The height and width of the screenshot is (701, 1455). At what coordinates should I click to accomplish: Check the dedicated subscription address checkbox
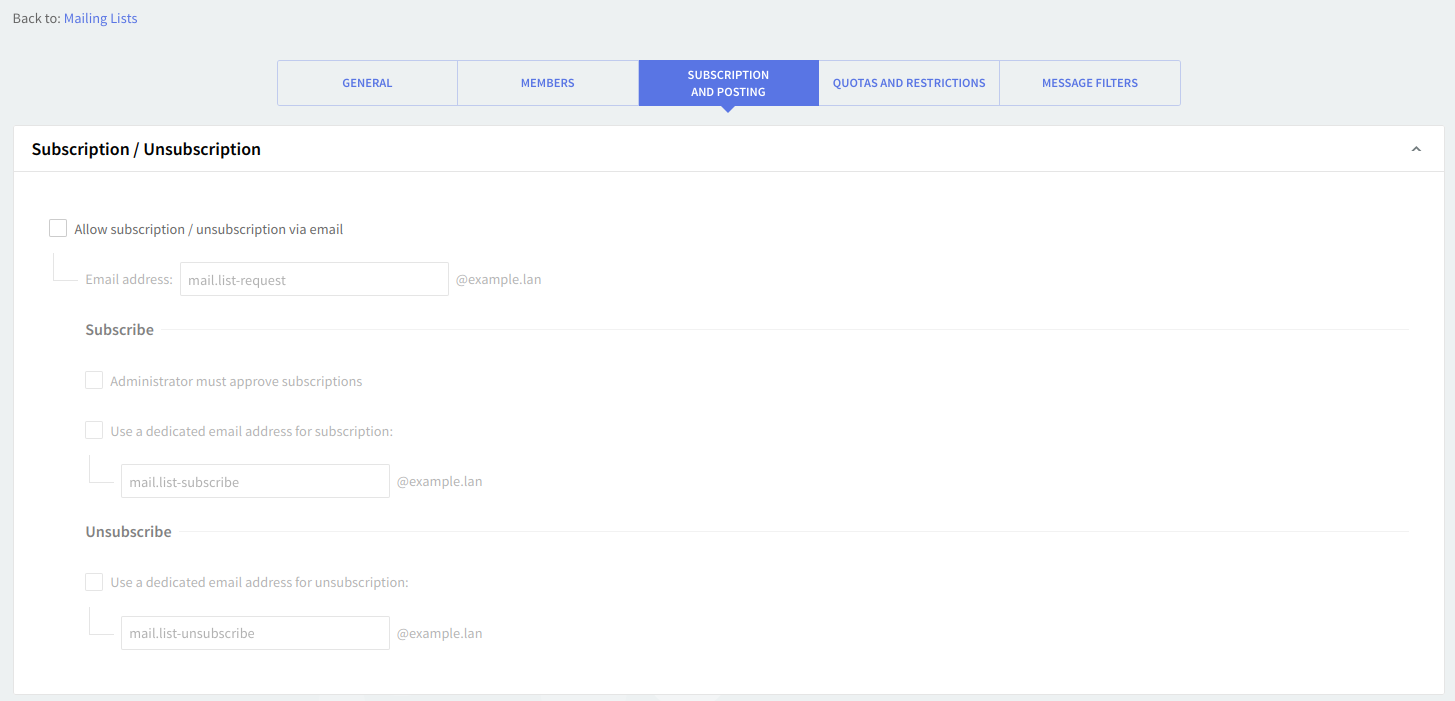point(94,431)
